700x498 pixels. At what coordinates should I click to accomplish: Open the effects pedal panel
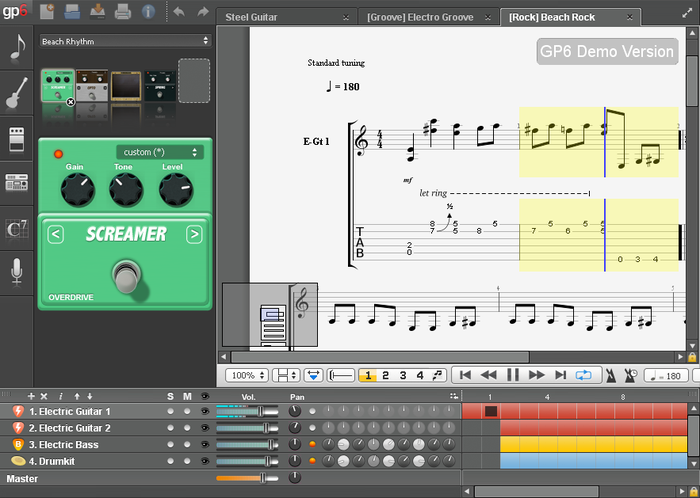(17, 138)
